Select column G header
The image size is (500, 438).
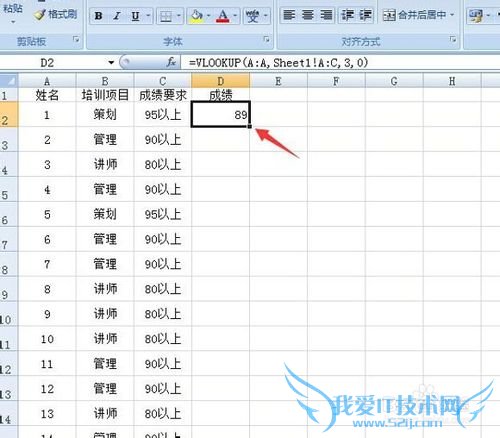coord(394,81)
